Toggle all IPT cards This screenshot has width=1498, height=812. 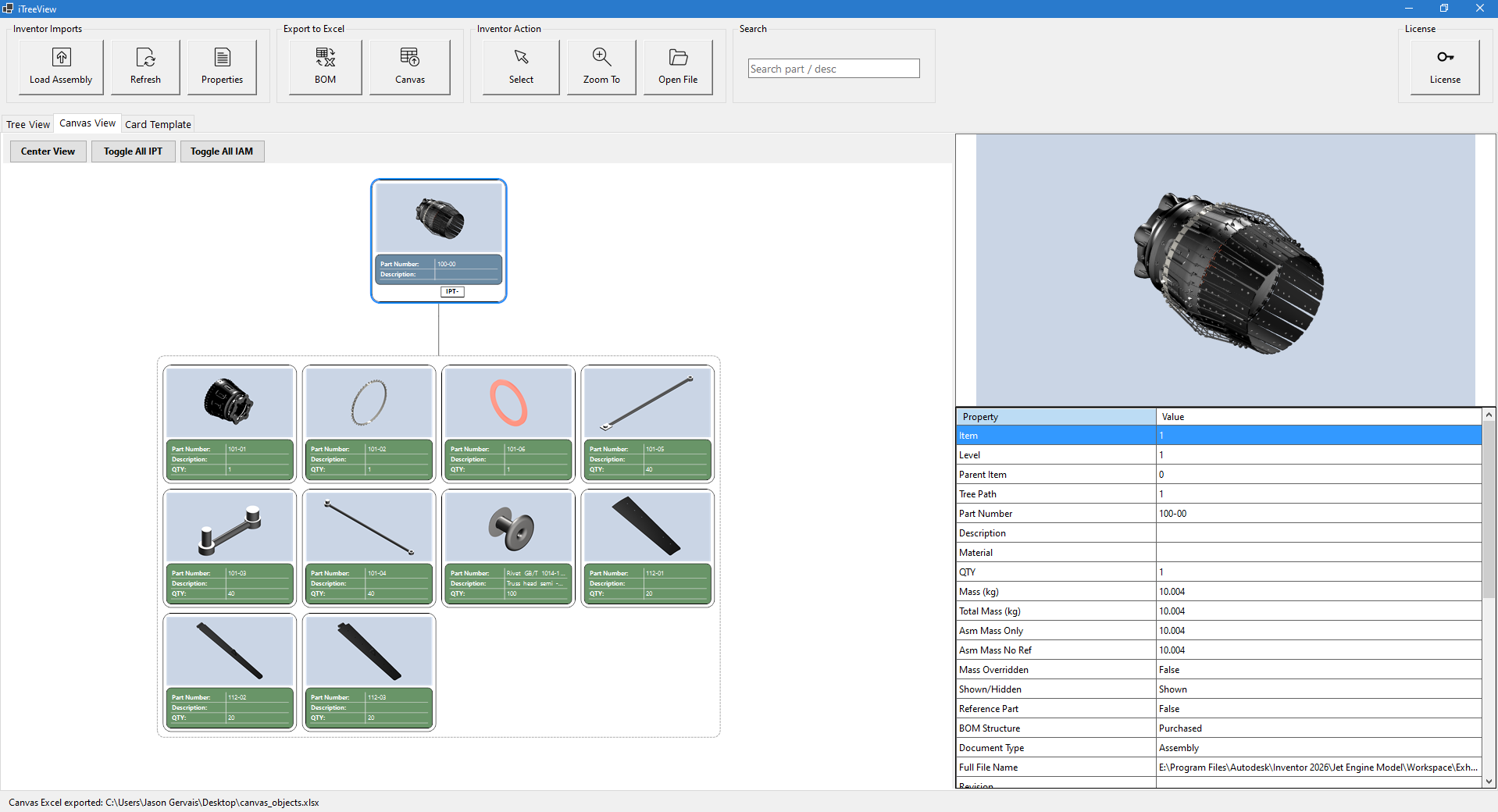[133, 151]
